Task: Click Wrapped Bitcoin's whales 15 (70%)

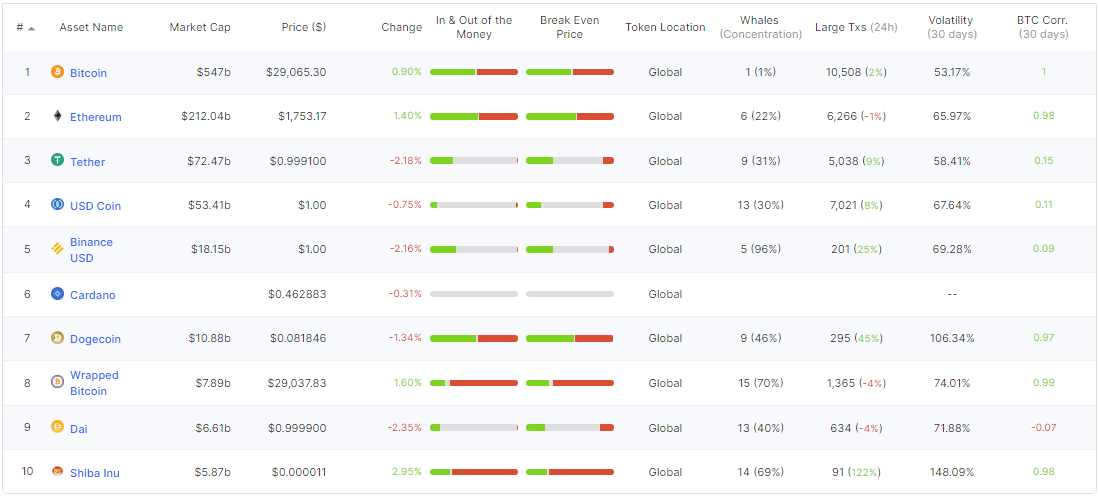Action: (x=760, y=383)
